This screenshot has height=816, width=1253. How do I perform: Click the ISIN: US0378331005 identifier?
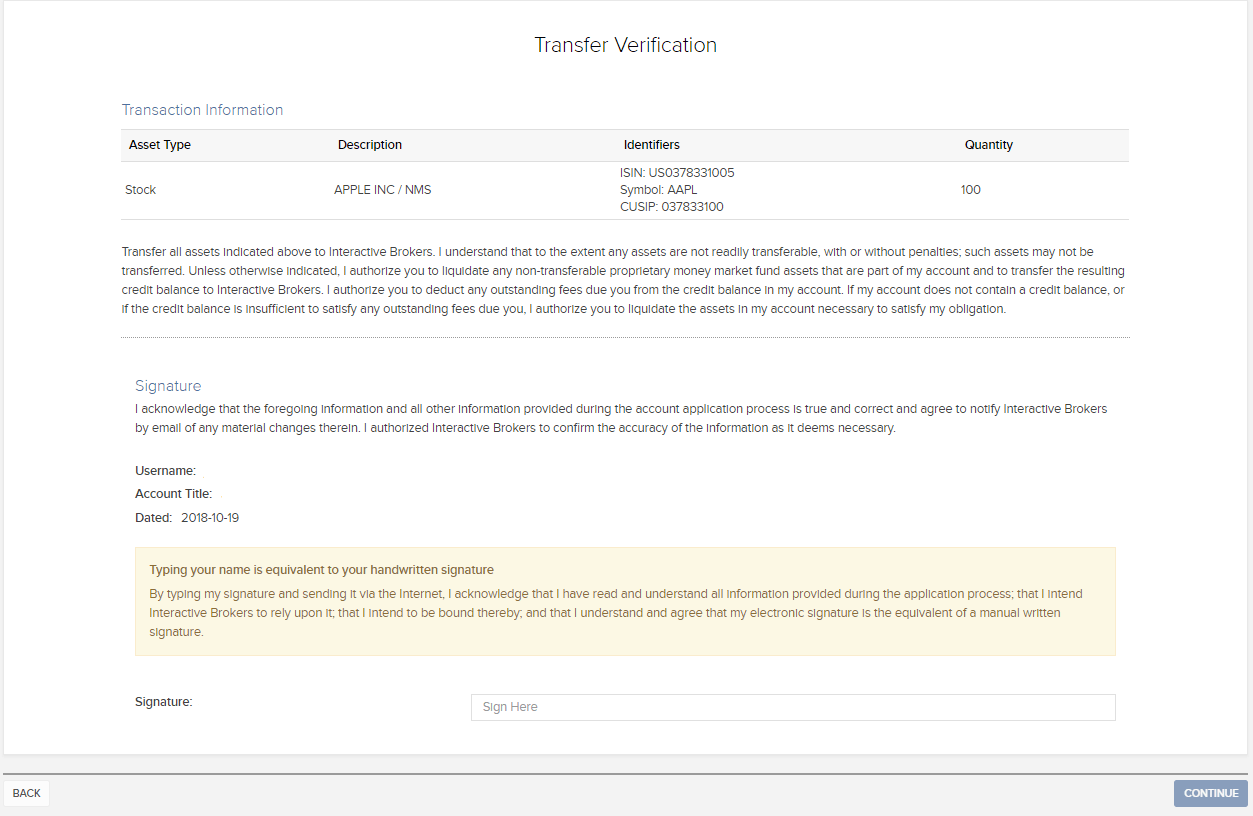pos(677,173)
